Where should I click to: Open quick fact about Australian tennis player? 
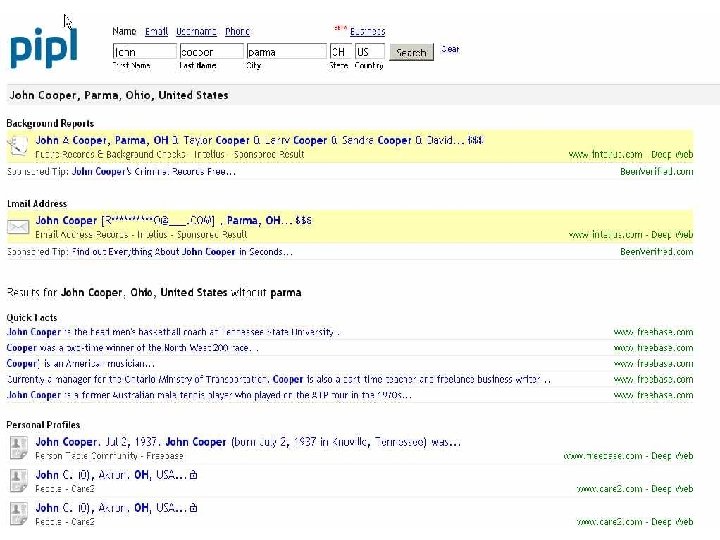click(x=209, y=394)
